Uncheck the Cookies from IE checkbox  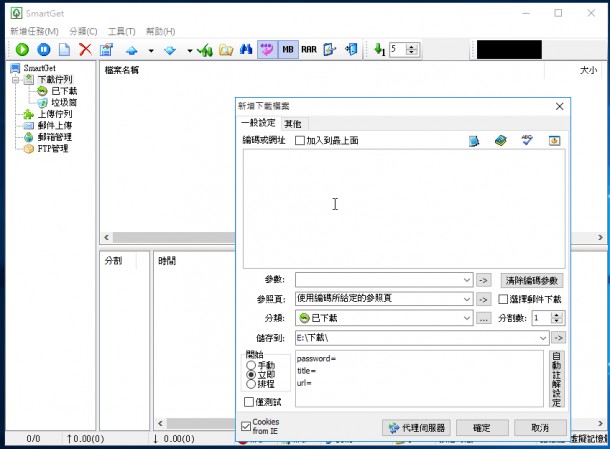pyautogui.click(x=246, y=426)
